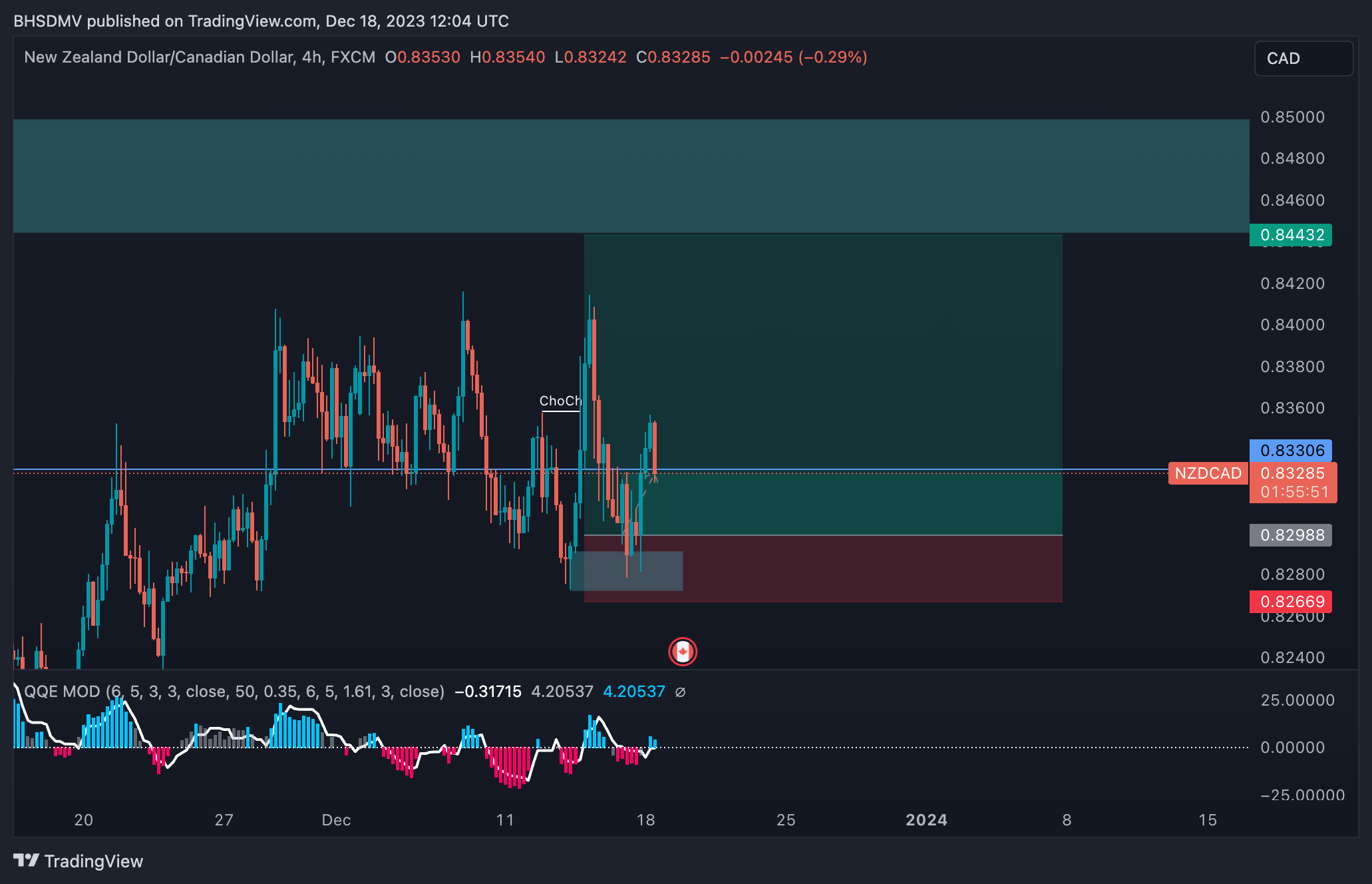Click the 0.00000 indicator axis label
Viewport: 1372px width, 884px height.
1293,748
